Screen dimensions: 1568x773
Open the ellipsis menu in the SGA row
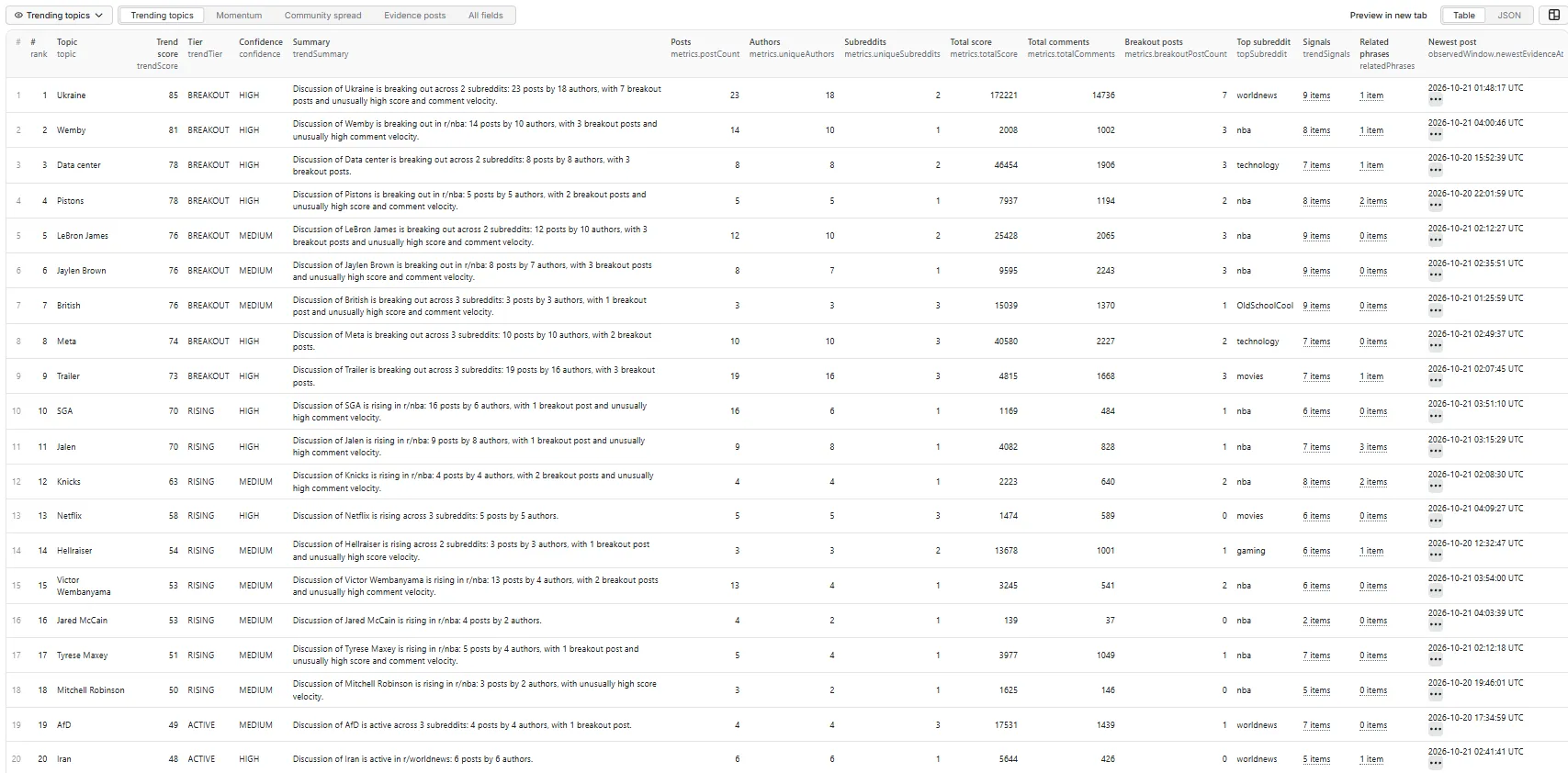point(1436,417)
